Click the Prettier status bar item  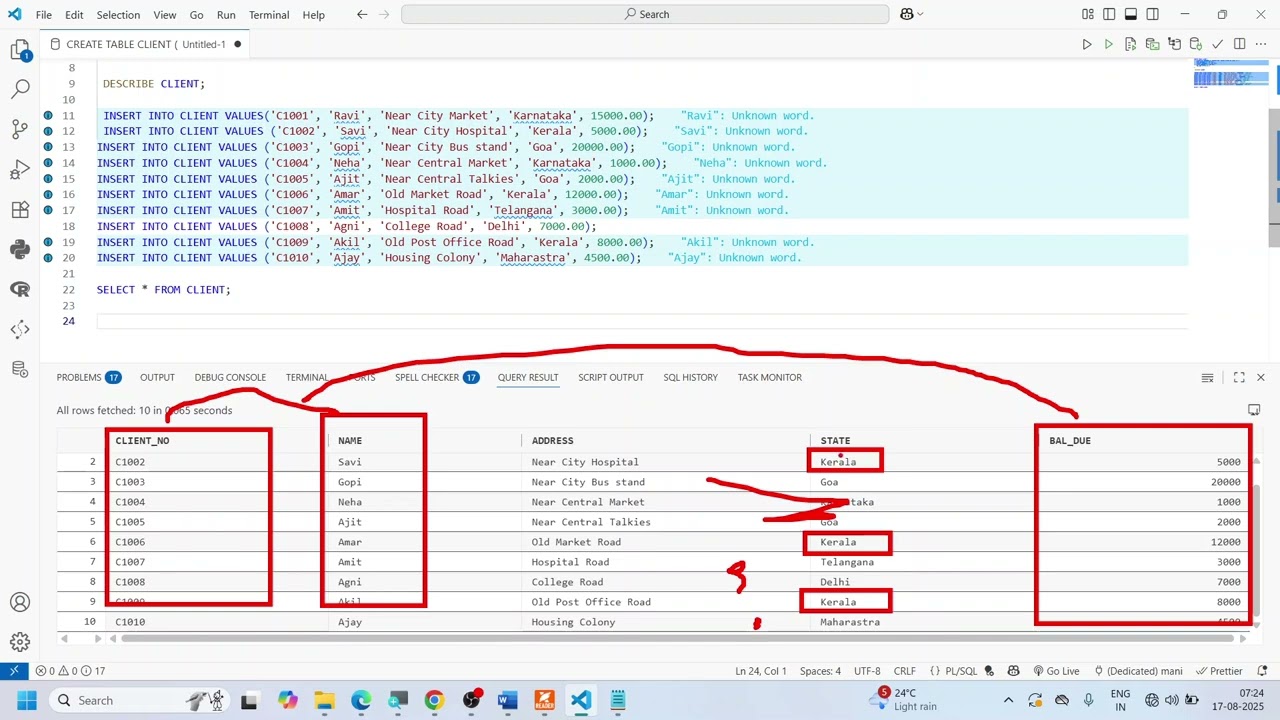pyautogui.click(x=1220, y=671)
